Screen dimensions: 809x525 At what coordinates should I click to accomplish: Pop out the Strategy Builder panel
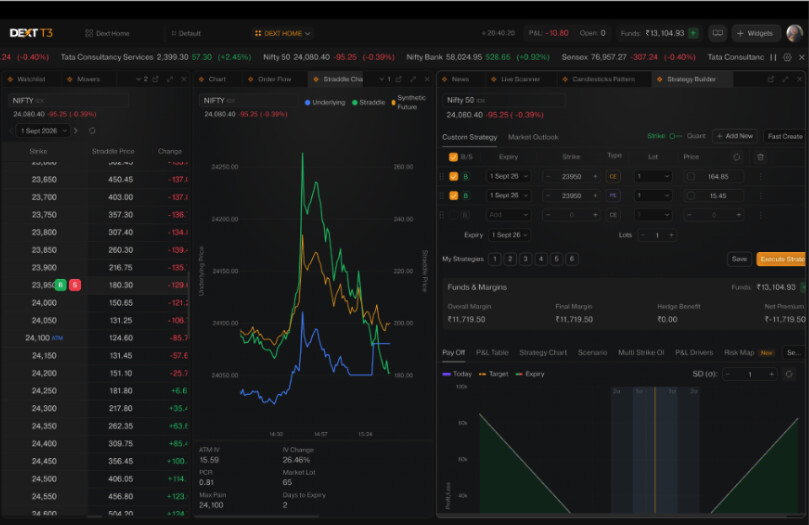(x=771, y=79)
